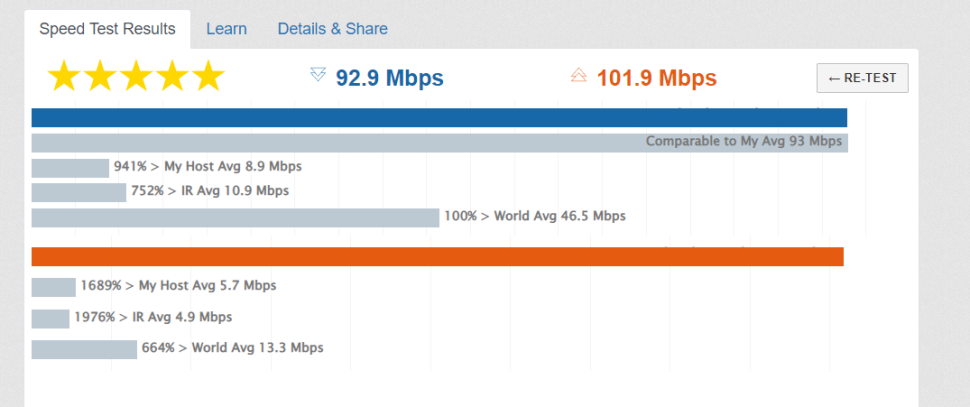This screenshot has height=407, width=970.
Task: Click the World Avg 13.3 Mbps upload bar
Action: coord(84,349)
